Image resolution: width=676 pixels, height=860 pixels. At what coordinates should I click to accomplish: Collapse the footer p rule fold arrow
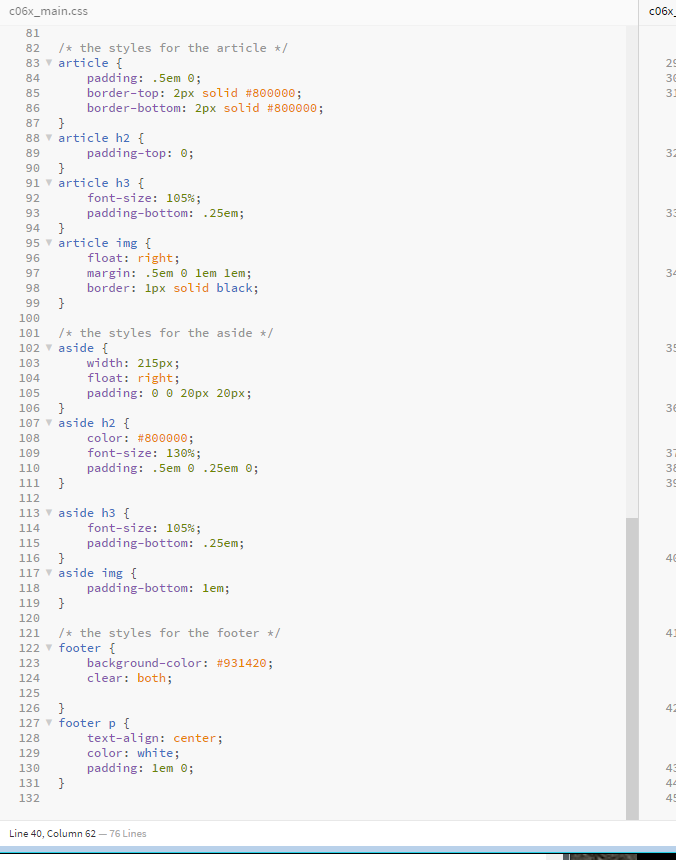click(49, 723)
